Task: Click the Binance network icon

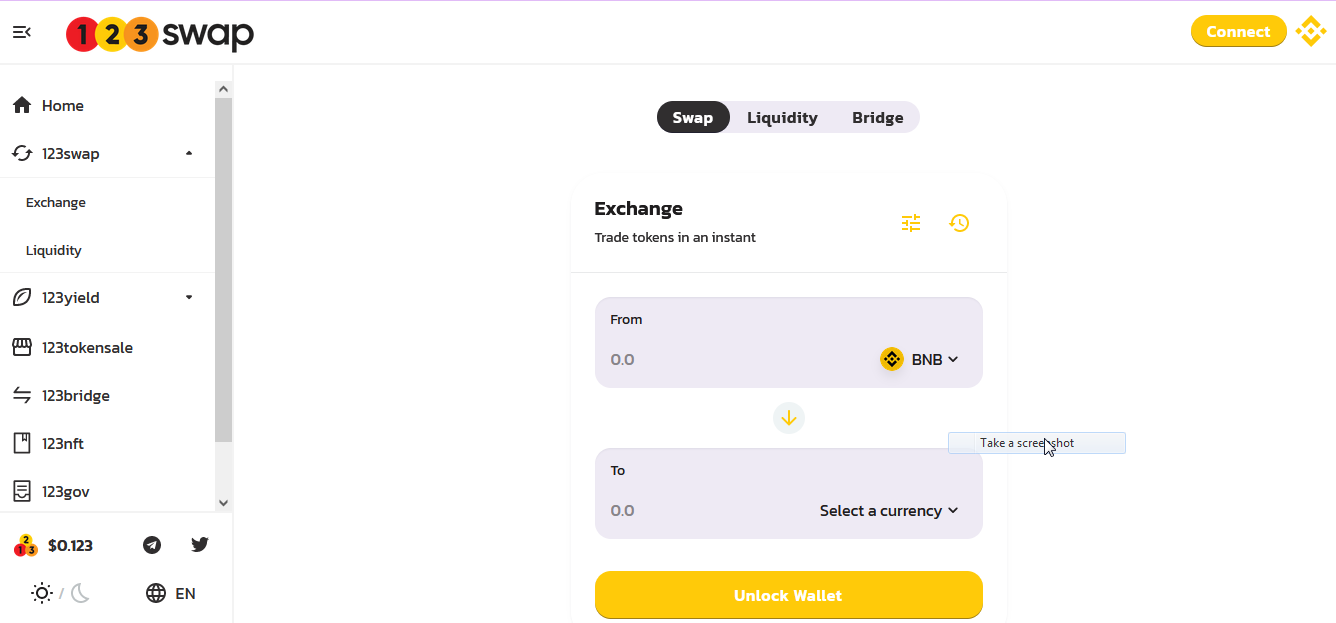Action: (1310, 32)
